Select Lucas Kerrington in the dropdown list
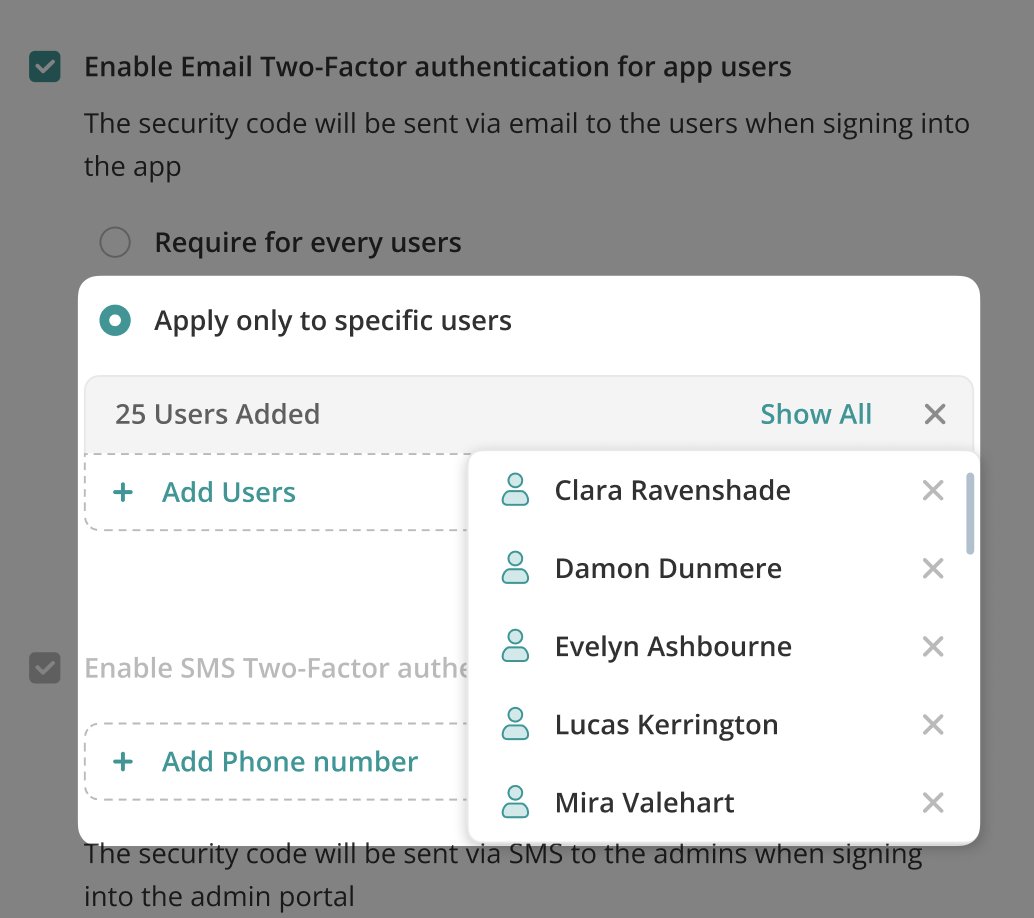Image resolution: width=1034 pixels, height=918 pixels. (666, 725)
